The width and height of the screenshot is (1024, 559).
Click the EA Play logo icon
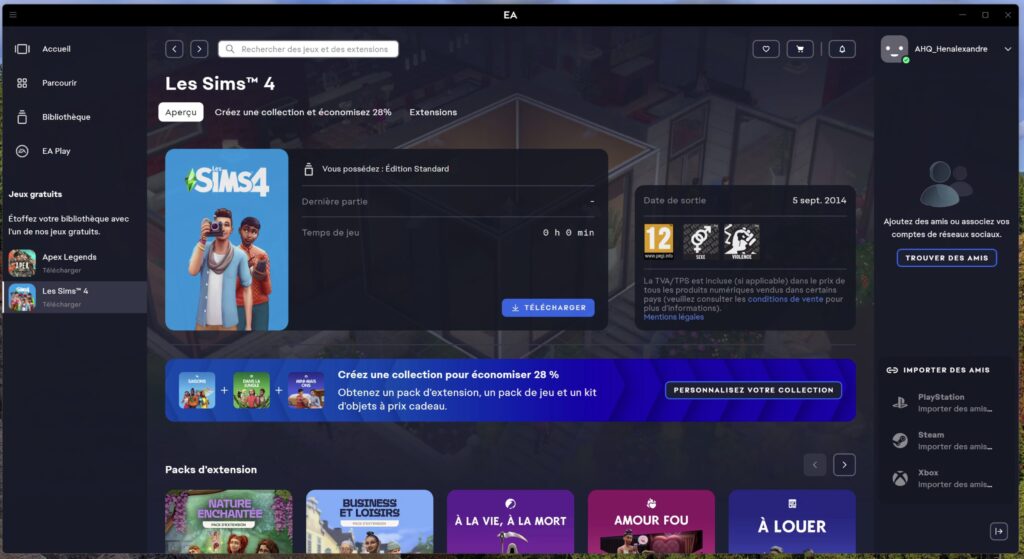click(22, 151)
